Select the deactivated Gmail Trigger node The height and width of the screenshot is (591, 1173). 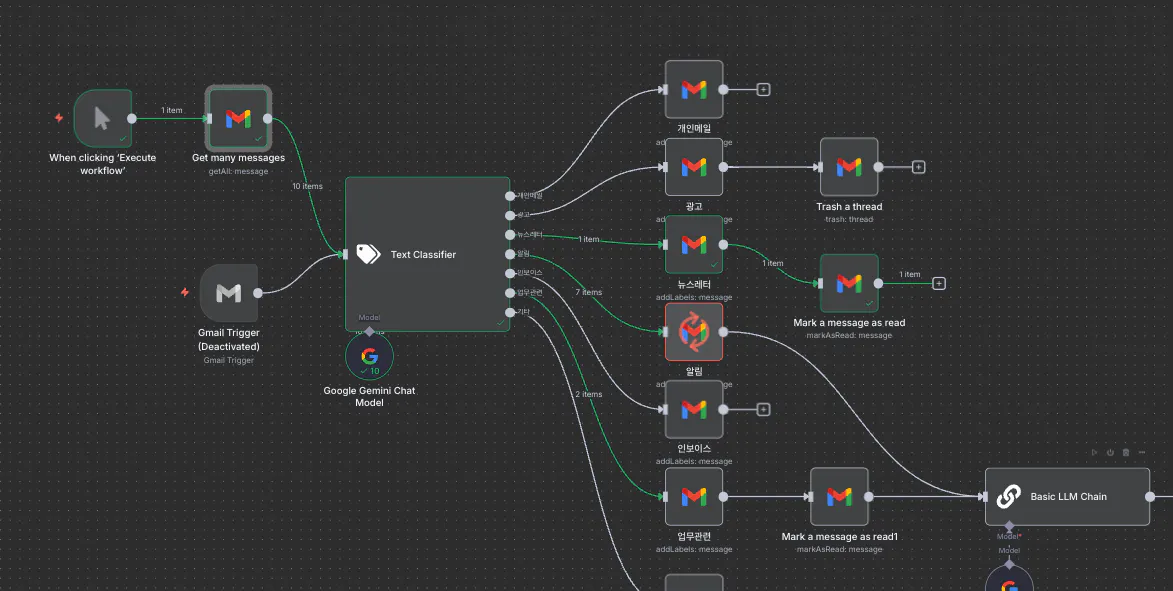coord(229,293)
